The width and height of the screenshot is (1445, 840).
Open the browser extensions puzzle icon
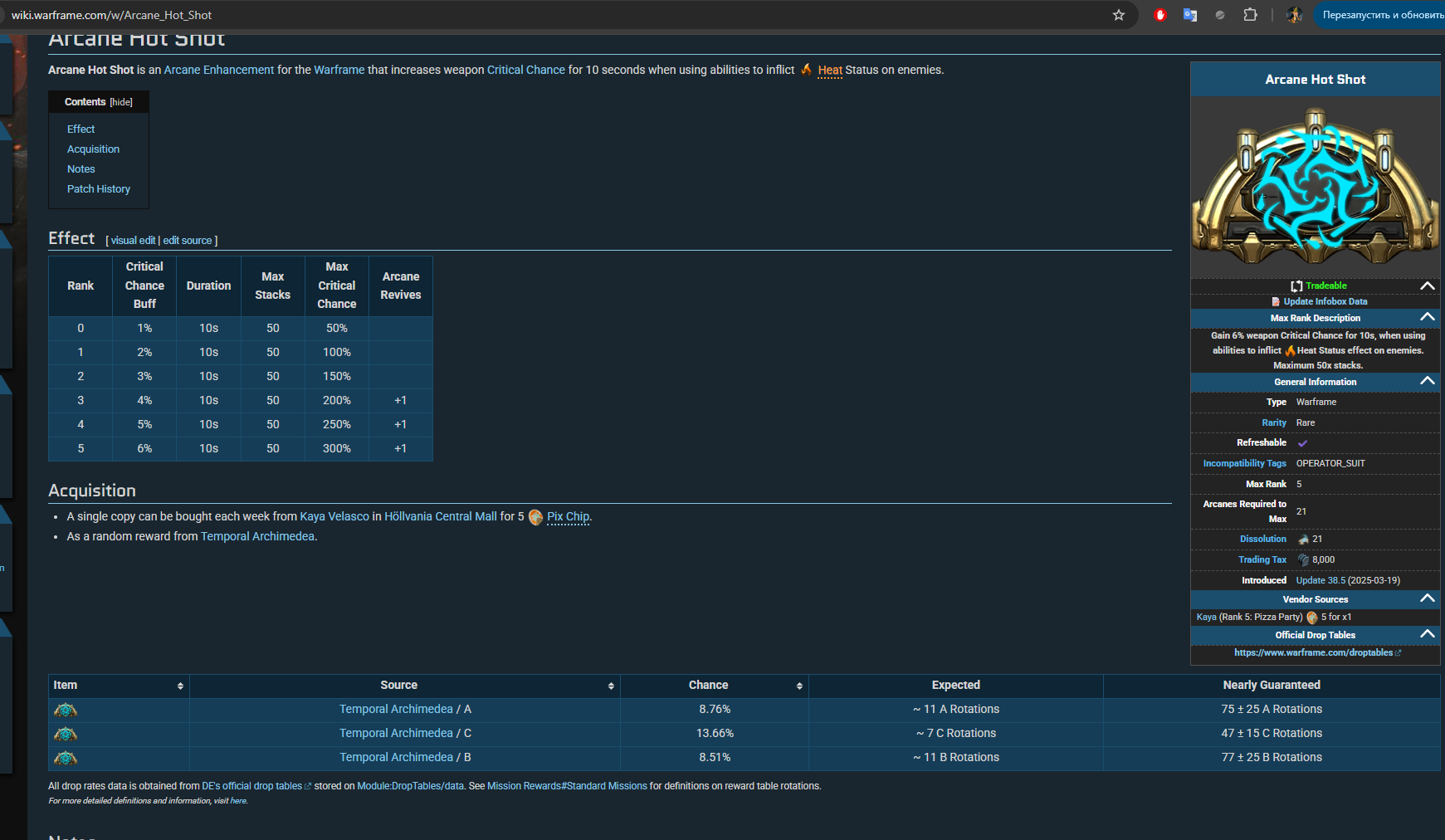(1250, 15)
